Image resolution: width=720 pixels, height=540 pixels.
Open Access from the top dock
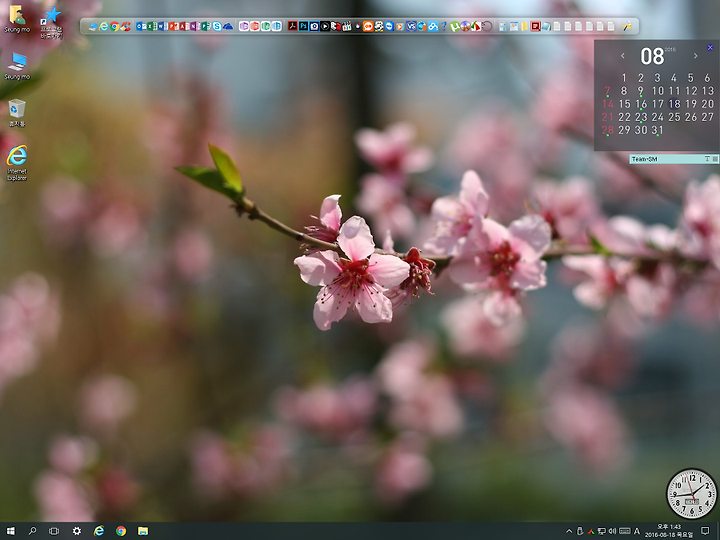click(184, 27)
